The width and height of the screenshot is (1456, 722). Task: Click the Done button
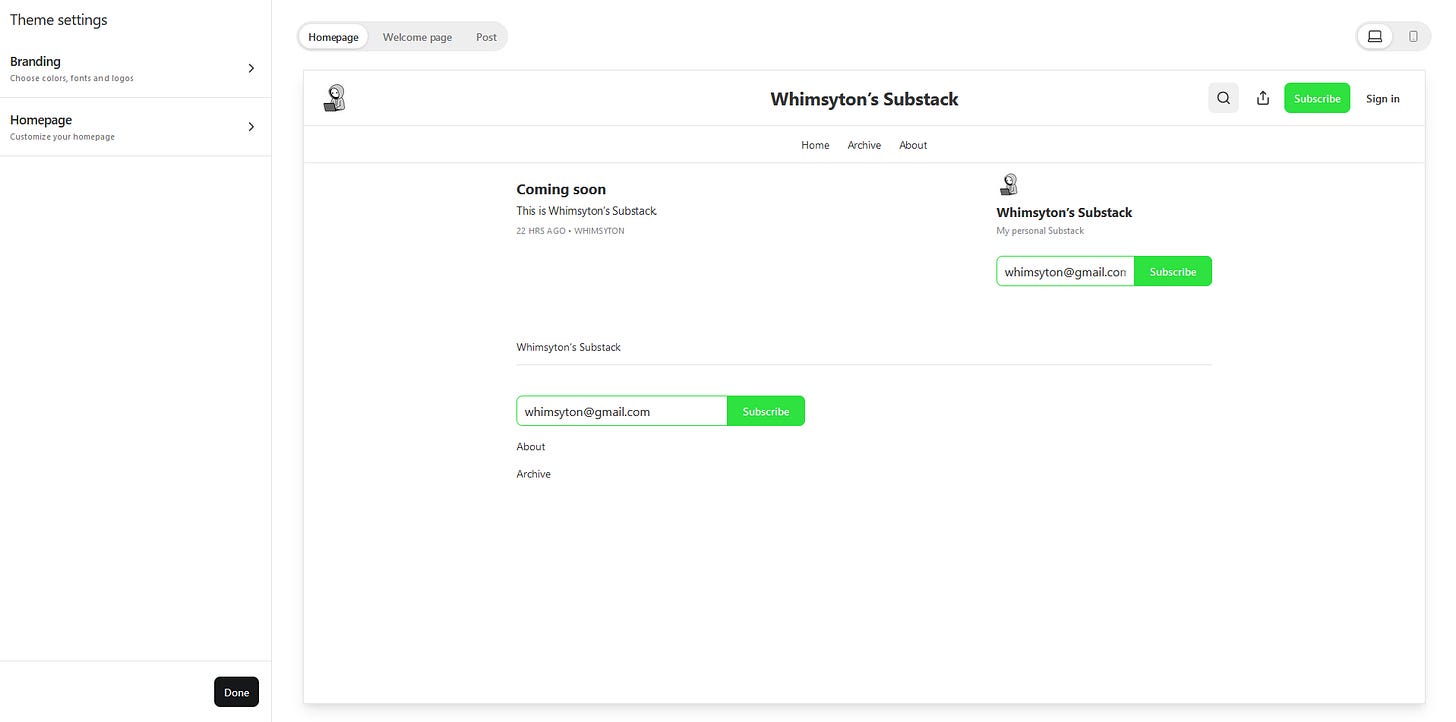click(236, 692)
